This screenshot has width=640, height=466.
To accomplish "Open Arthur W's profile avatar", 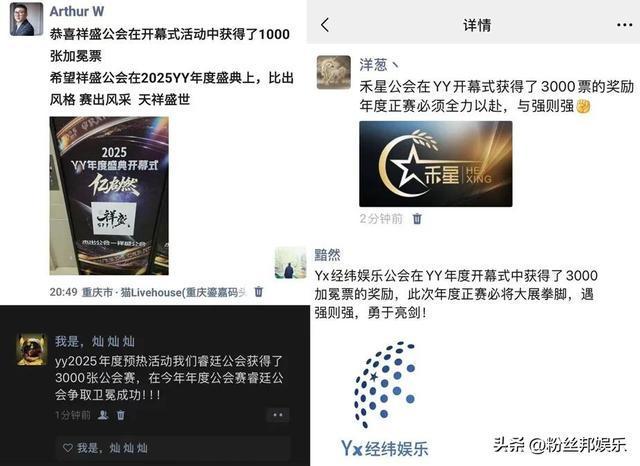I will click(26, 19).
